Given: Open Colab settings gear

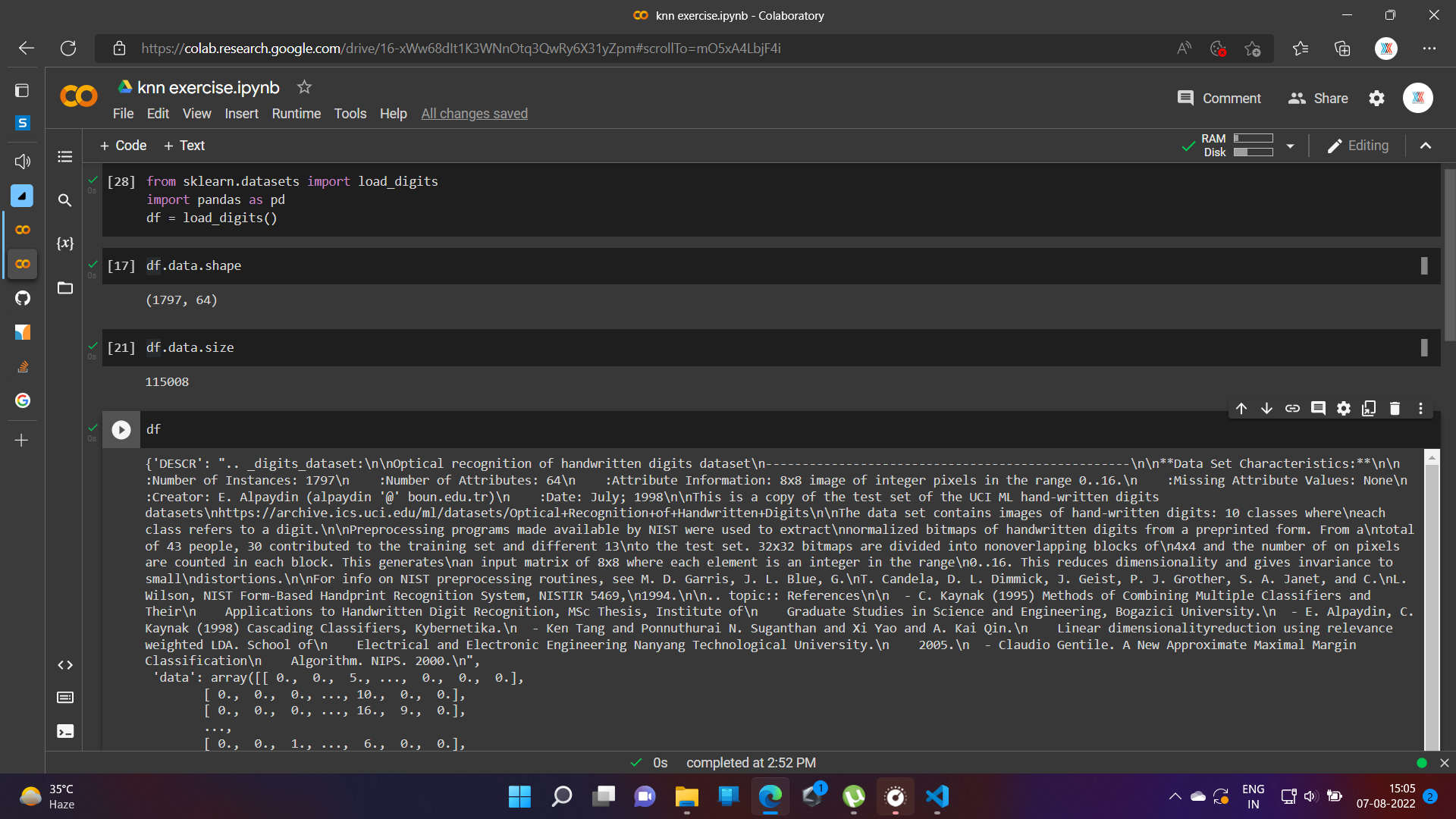Looking at the screenshot, I should click(1376, 99).
